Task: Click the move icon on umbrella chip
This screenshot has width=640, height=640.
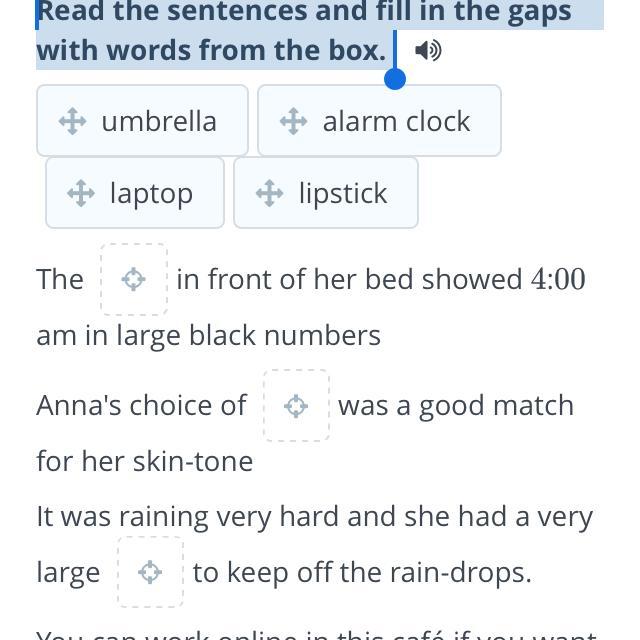Action: (72, 121)
